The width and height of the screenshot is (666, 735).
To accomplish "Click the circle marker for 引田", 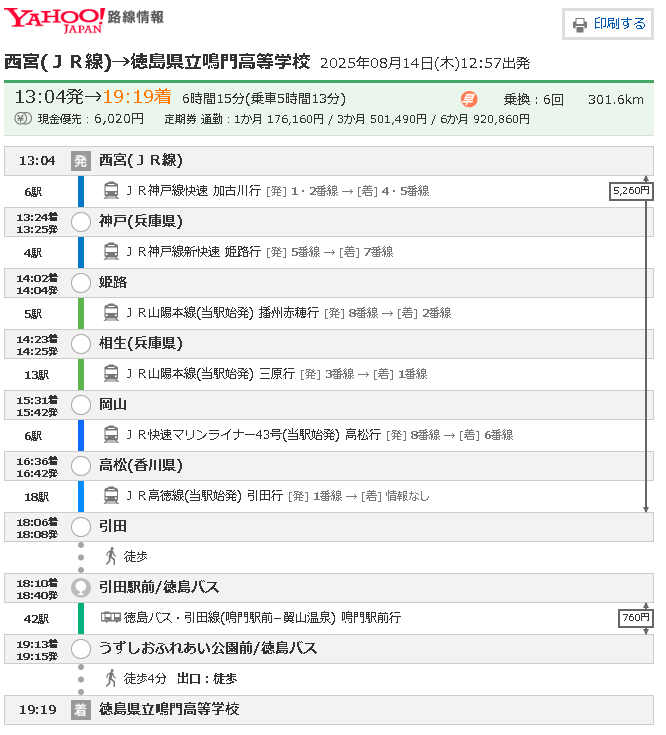I will coord(81,527).
